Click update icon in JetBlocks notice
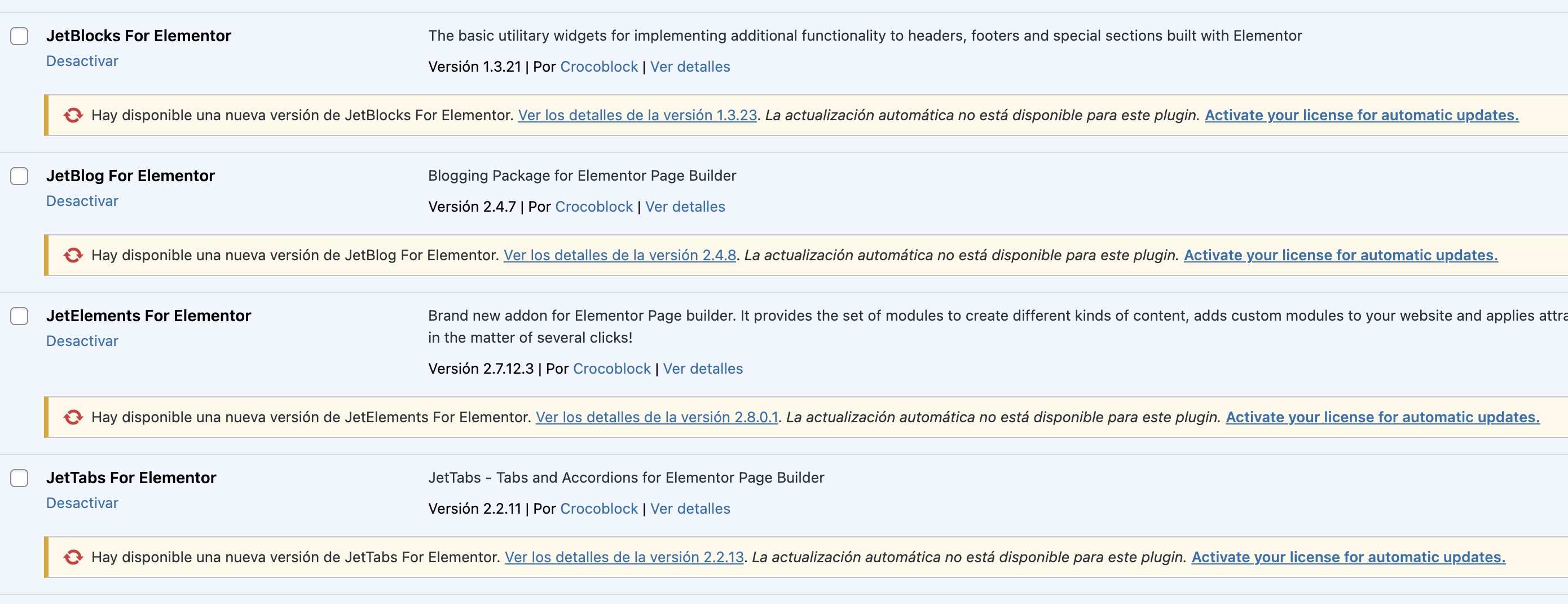This screenshot has width=1568, height=604. click(x=73, y=115)
